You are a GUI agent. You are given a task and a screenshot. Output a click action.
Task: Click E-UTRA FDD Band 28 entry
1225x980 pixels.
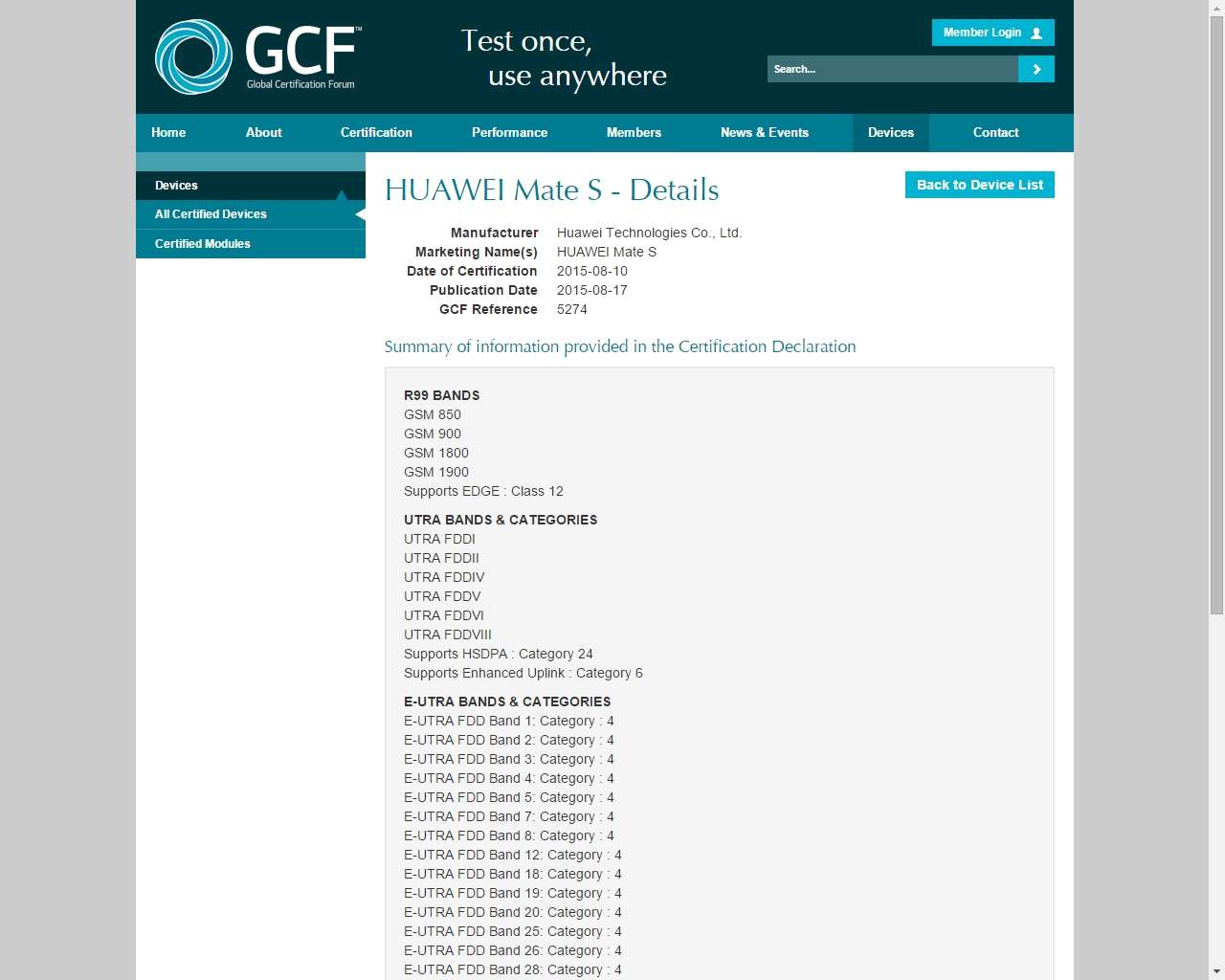click(x=513, y=969)
